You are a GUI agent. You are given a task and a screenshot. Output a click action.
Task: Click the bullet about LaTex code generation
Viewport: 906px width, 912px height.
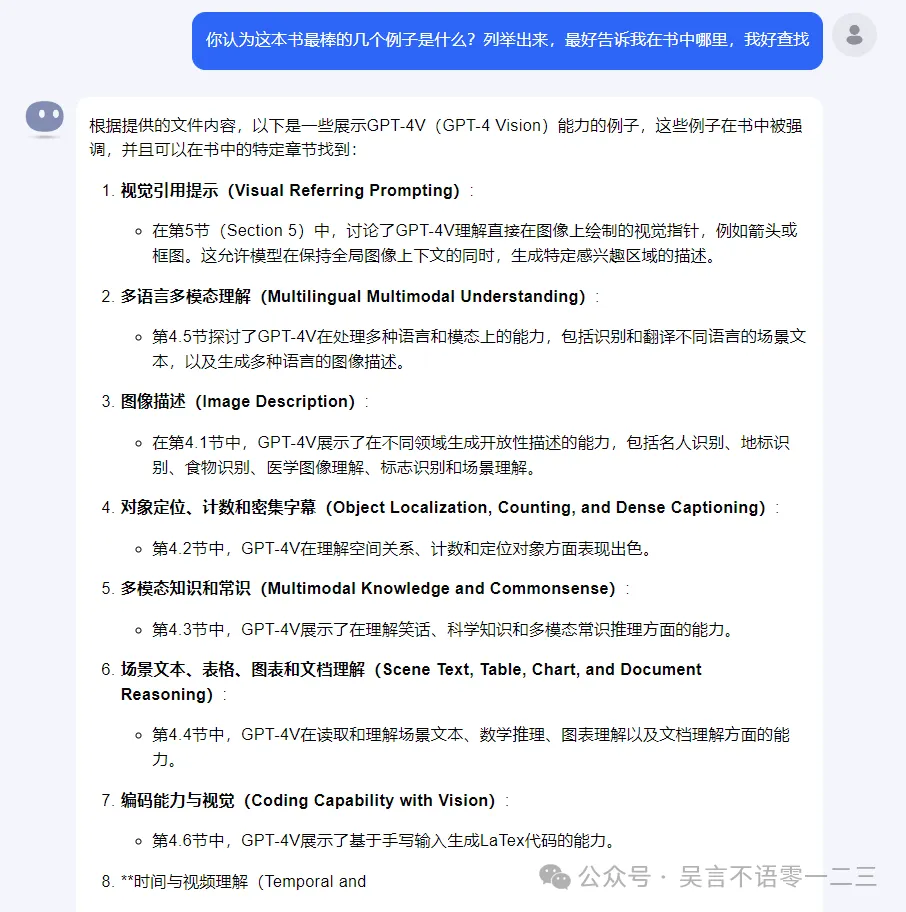[x=383, y=840]
